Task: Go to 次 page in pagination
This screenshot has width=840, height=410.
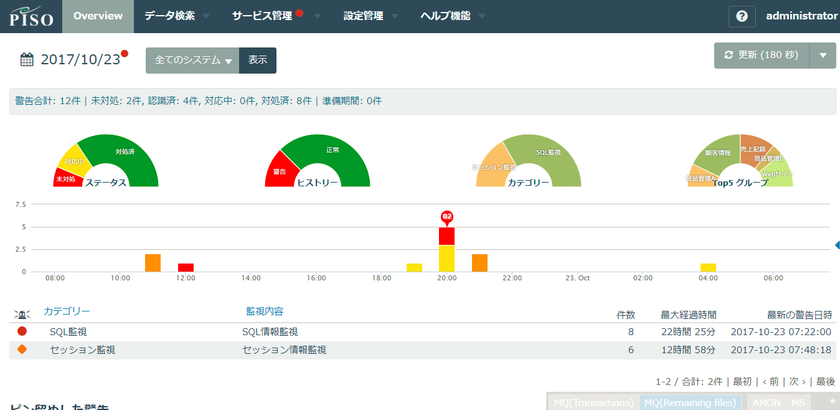Action: 794,381
